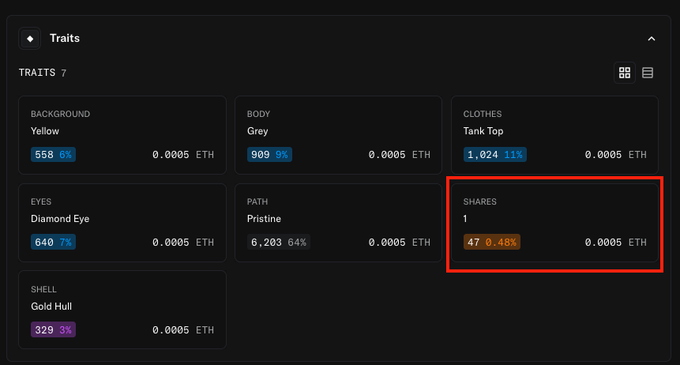Click 0.0005 ETH price in Body card
Image resolution: width=680 pixels, height=365 pixels.
pyautogui.click(x=399, y=155)
